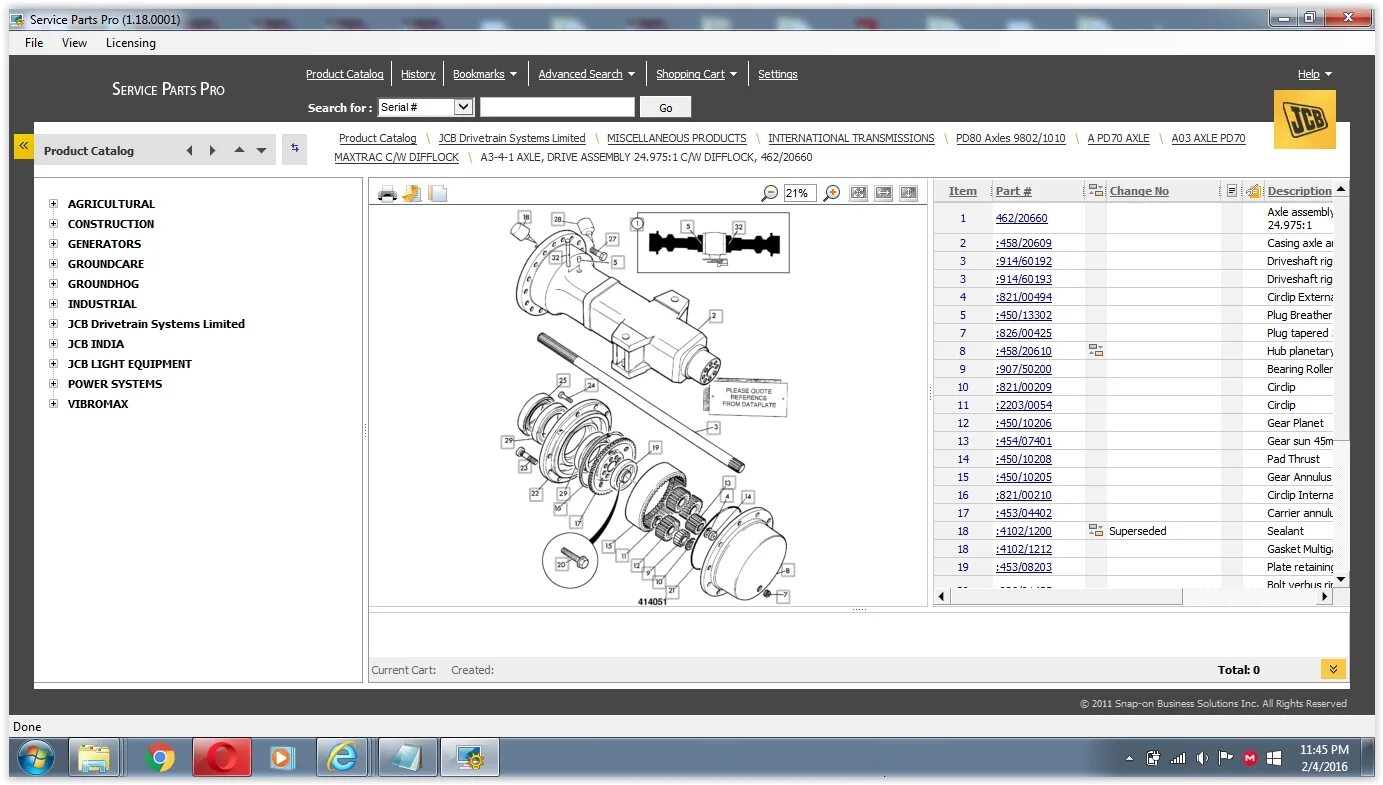Open the Settings page
1383x785 pixels.
coord(778,74)
